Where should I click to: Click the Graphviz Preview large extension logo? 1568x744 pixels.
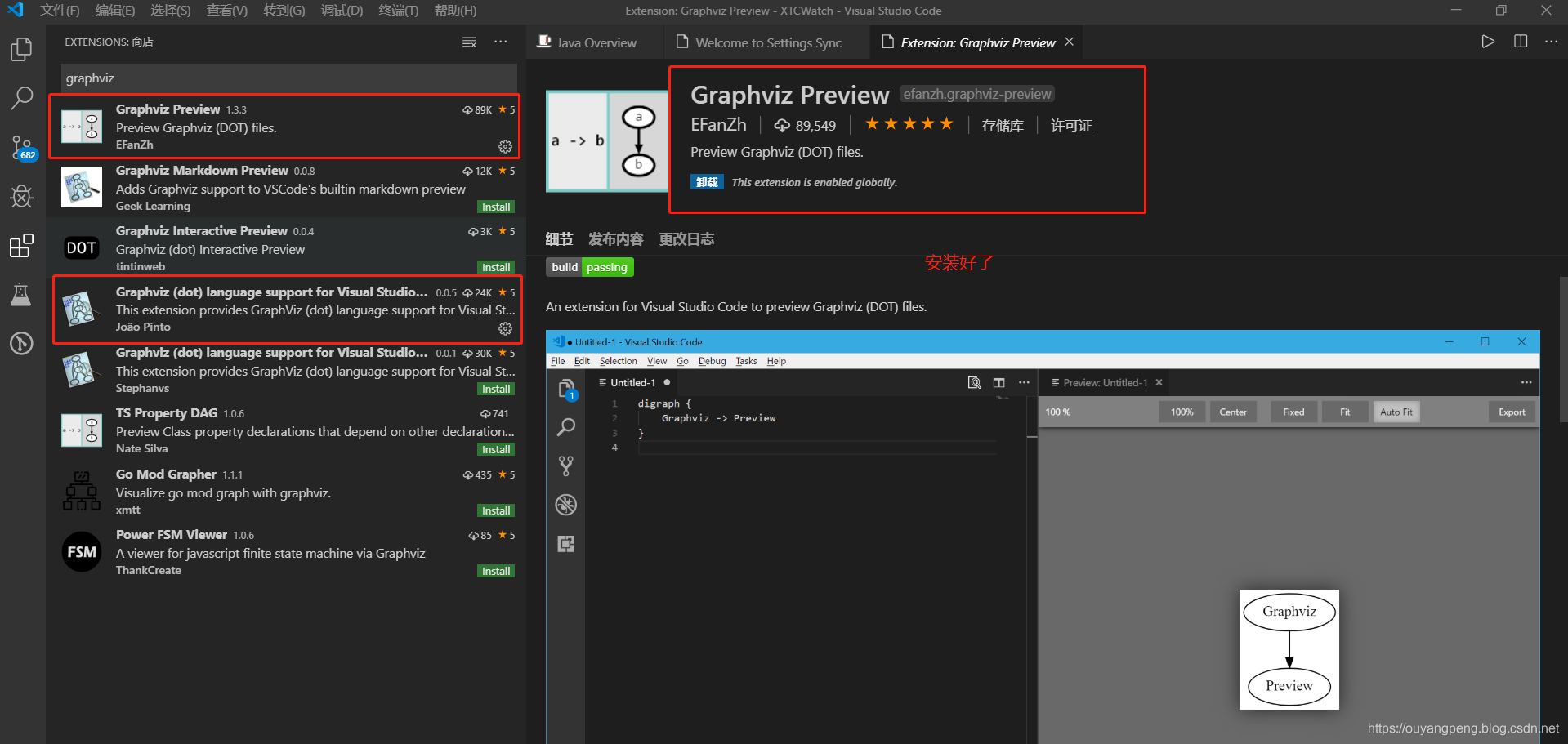(607, 141)
